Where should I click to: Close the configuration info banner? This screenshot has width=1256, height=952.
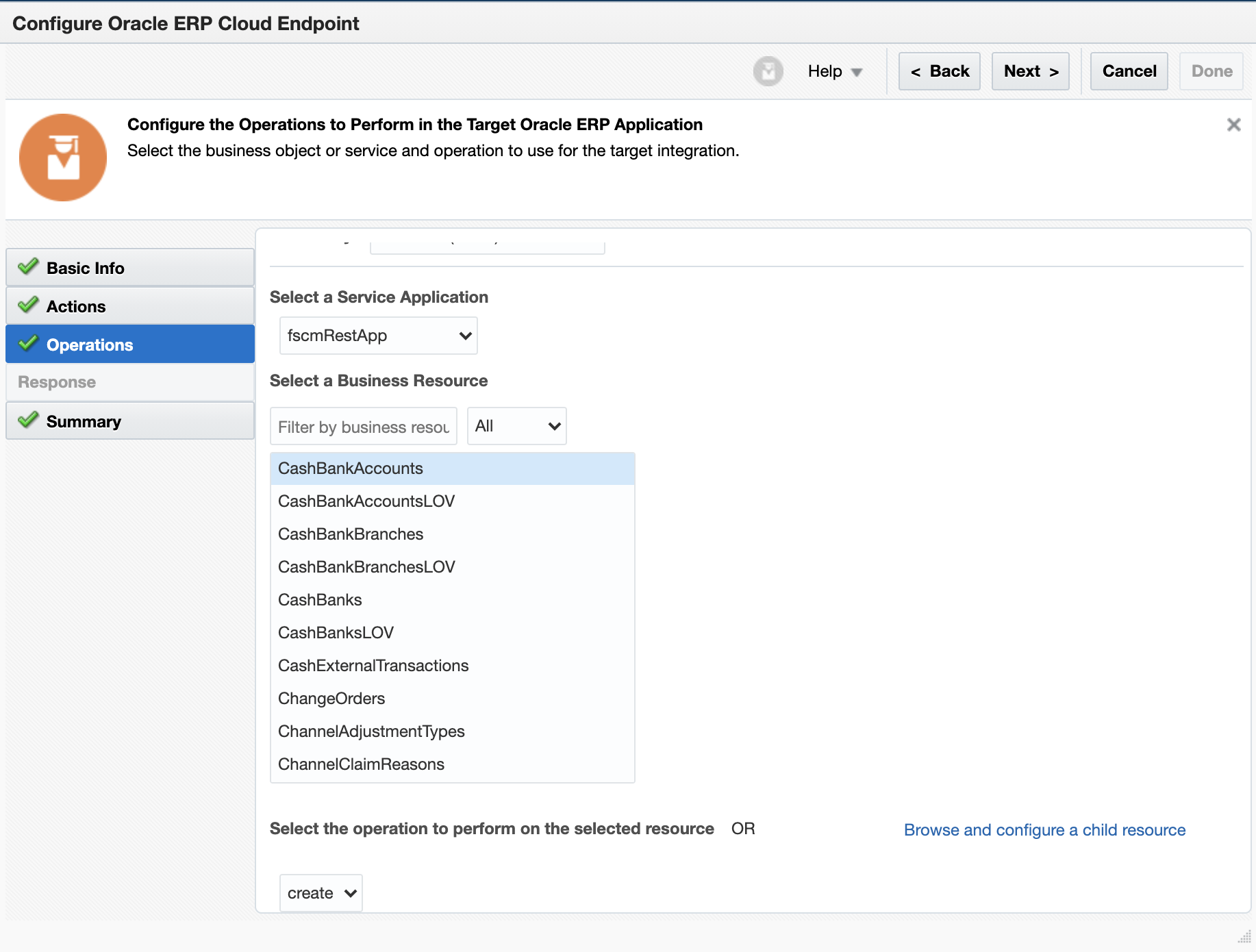click(1233, 125)
